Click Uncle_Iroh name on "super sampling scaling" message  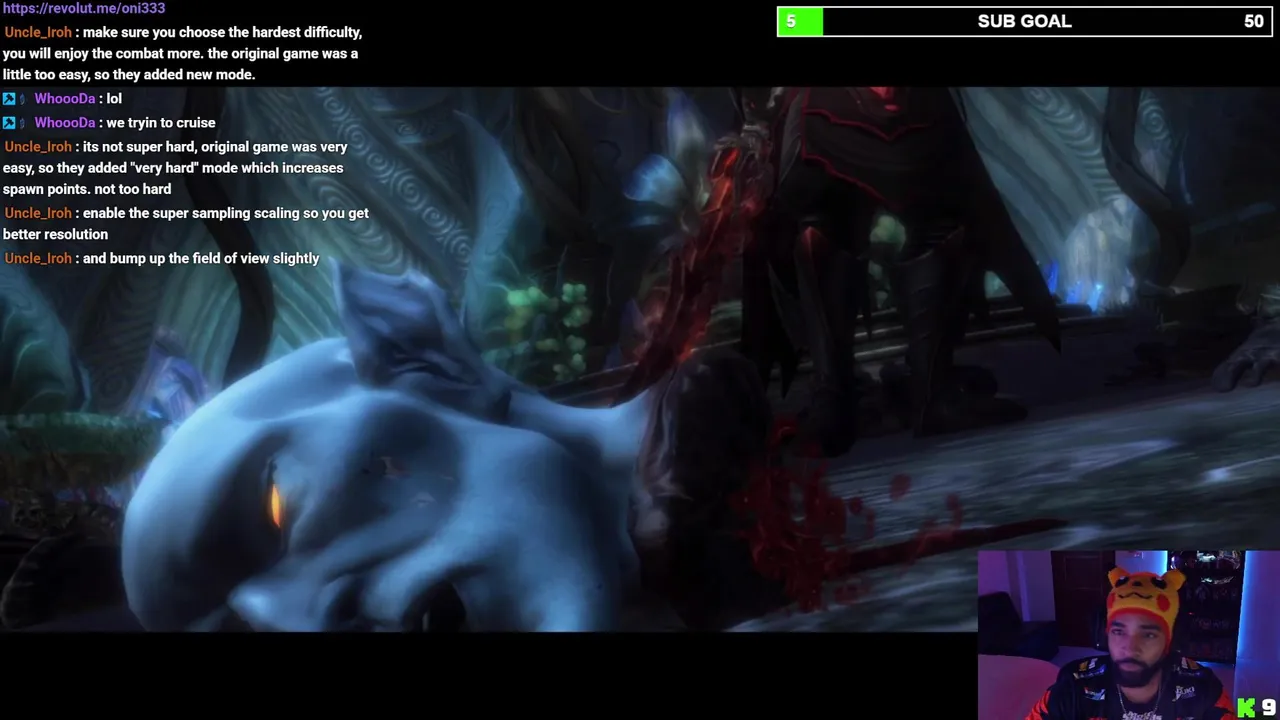tap(38, 213)
